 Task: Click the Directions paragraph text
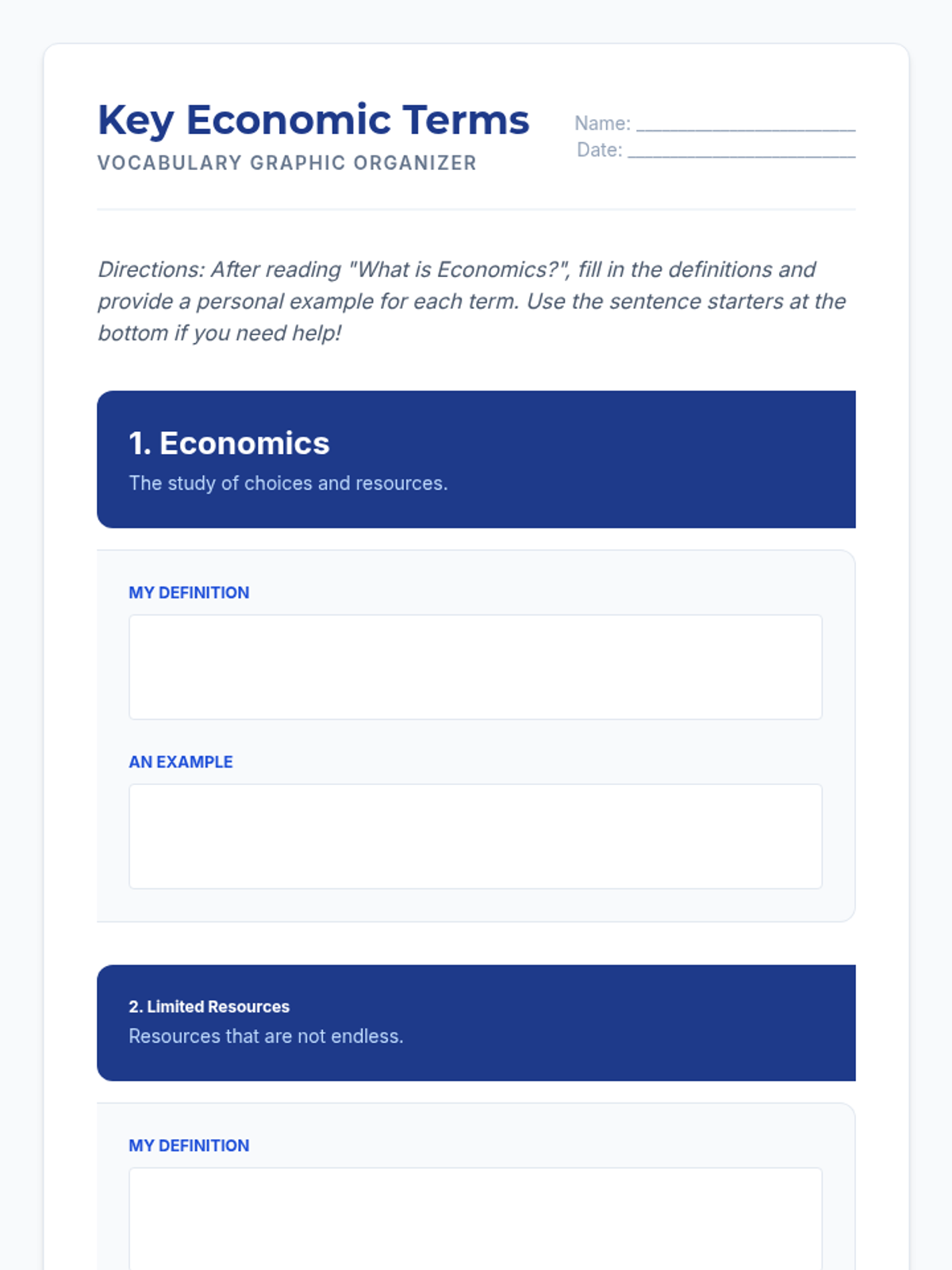point(472,302)
